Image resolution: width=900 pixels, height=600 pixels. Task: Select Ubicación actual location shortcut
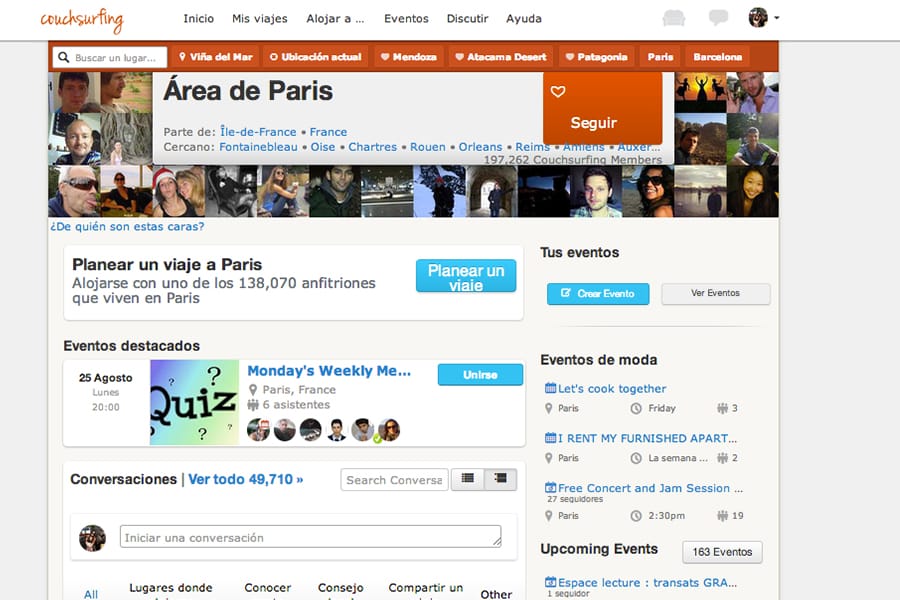pos(316,57)
